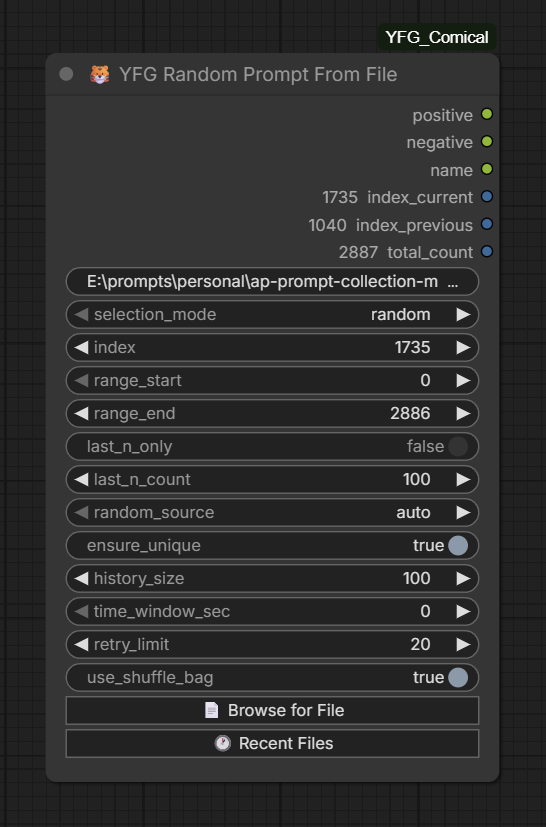This screenshot has height=827, width=546.
Task: Open Recent Files list
Action: point(272,743)
